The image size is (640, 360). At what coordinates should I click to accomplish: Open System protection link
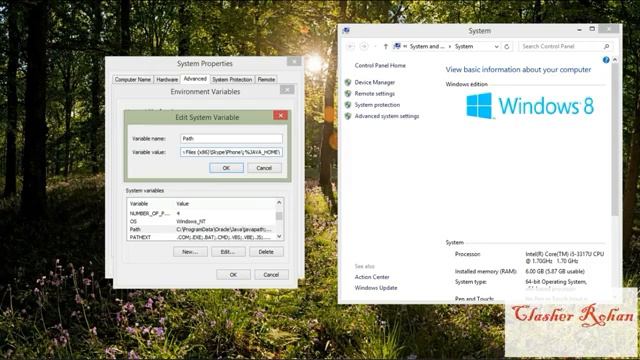377,105
